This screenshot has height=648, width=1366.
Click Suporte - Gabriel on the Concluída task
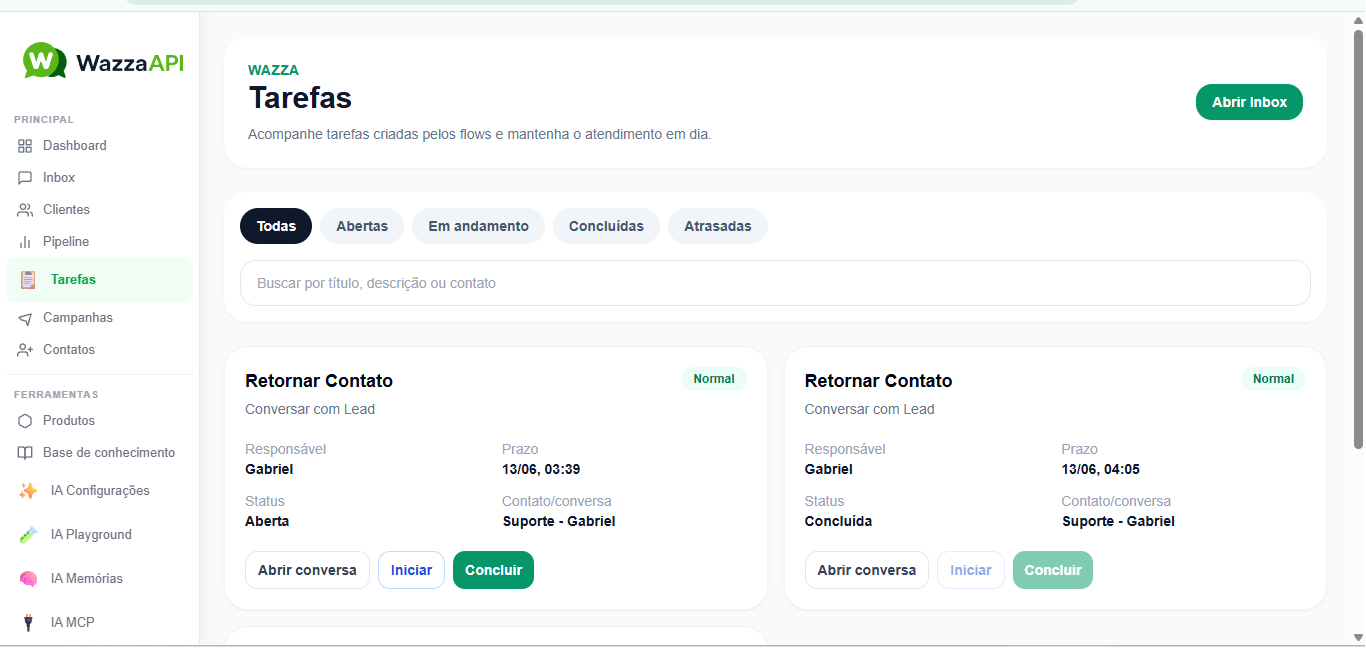click(x=1118, y=521)
